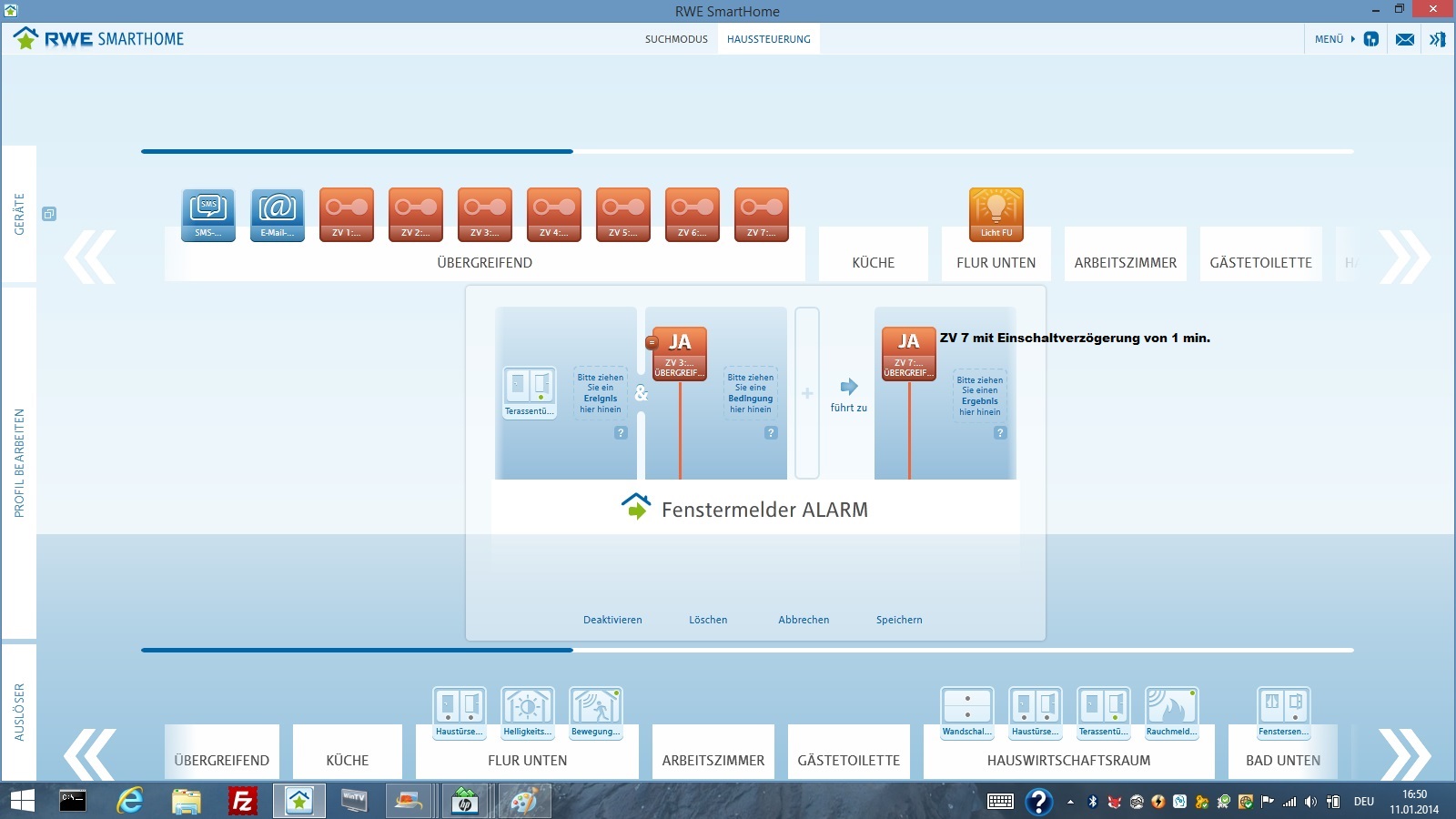Expand the Geräte panel popout icon

pyautogui.click(x=49, y=214)
